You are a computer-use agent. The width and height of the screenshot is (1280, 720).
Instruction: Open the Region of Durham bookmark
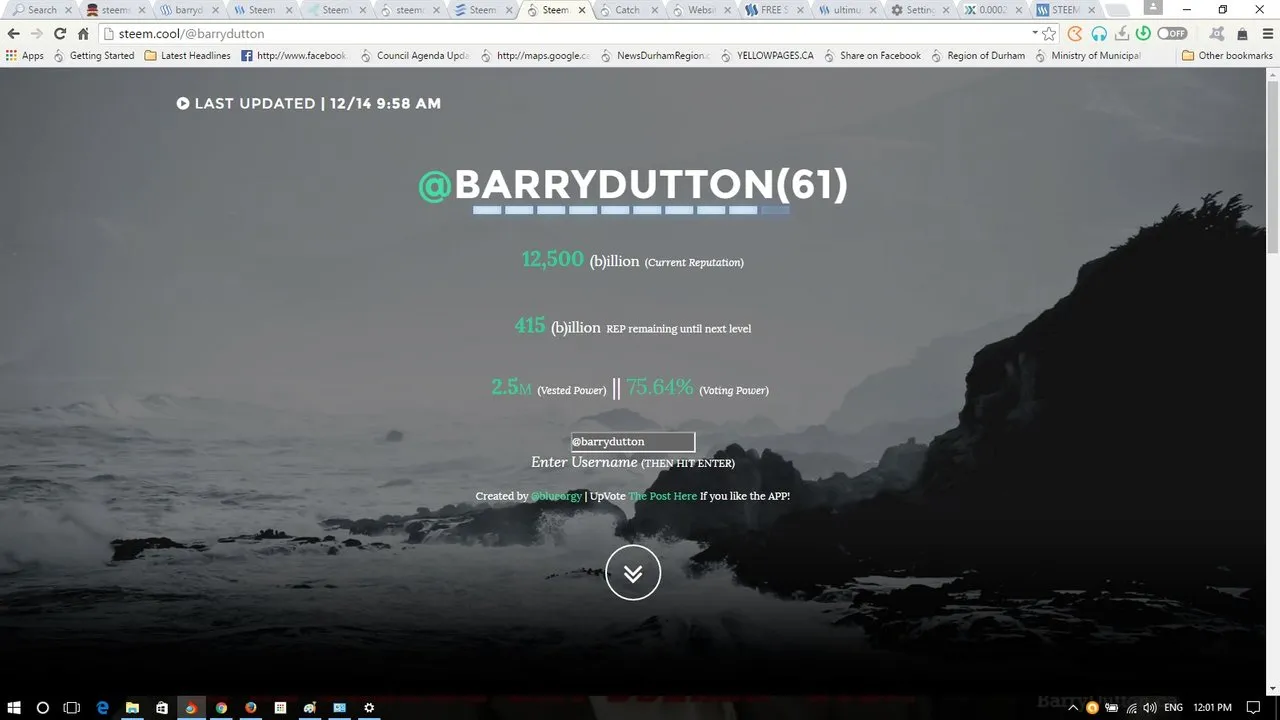tap(978, 56)
